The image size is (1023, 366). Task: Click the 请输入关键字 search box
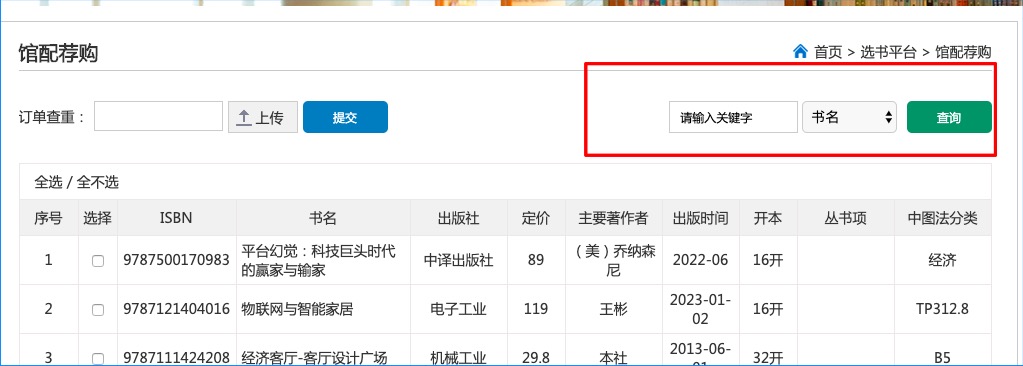click(733, 117)
